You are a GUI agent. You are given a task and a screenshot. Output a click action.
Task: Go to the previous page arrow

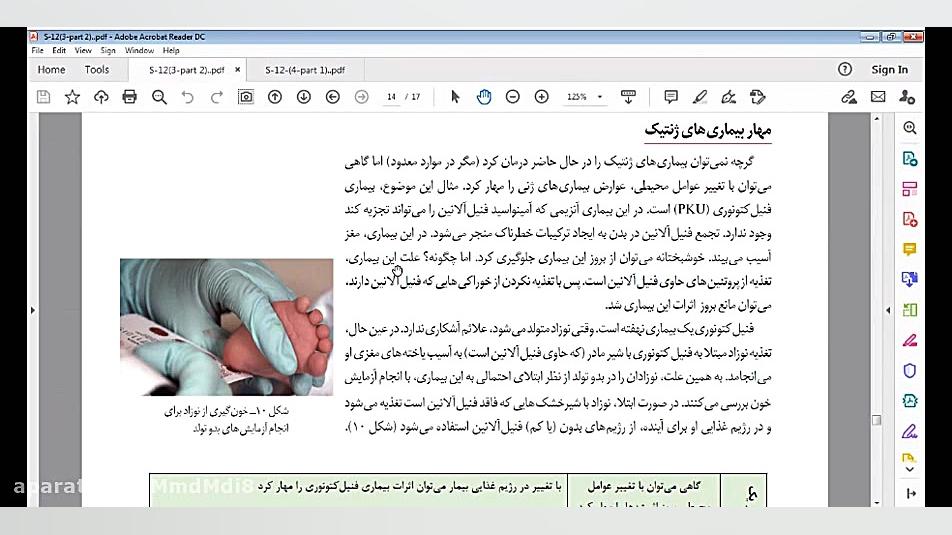(275, 97)
